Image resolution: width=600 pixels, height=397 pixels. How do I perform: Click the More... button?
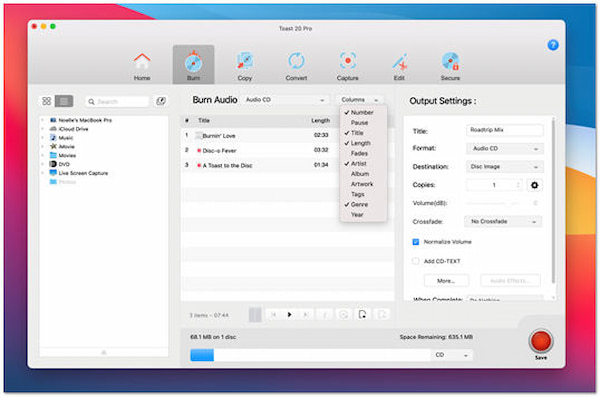pyautogui.click(x=446, y=281)
